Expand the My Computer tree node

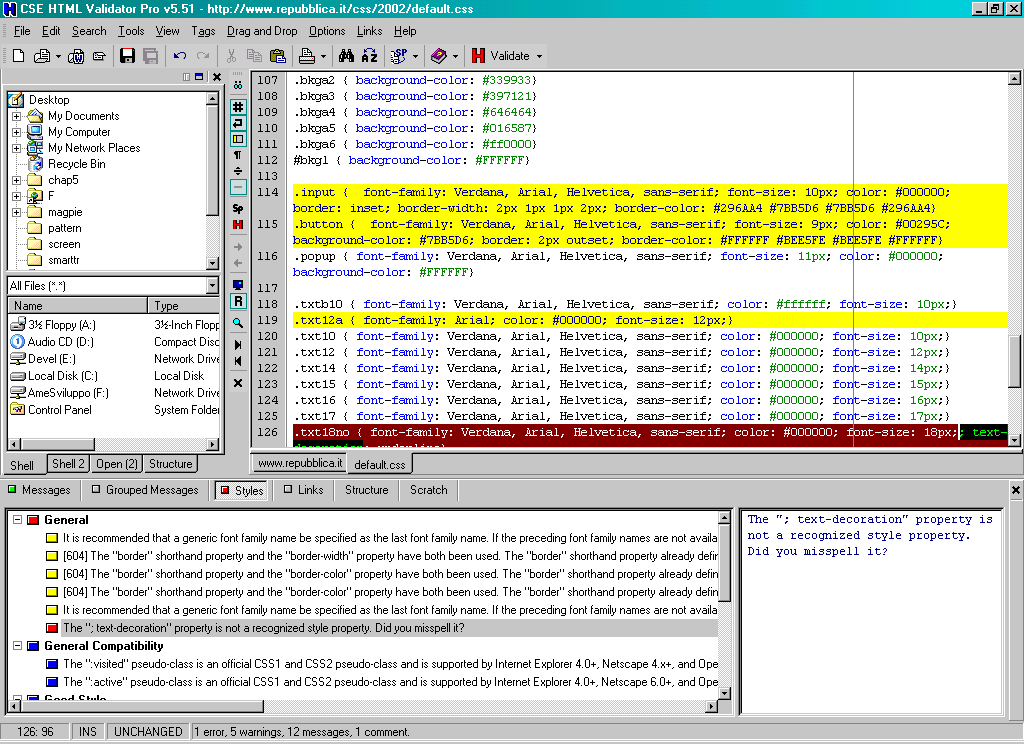[x=16, y=132]
